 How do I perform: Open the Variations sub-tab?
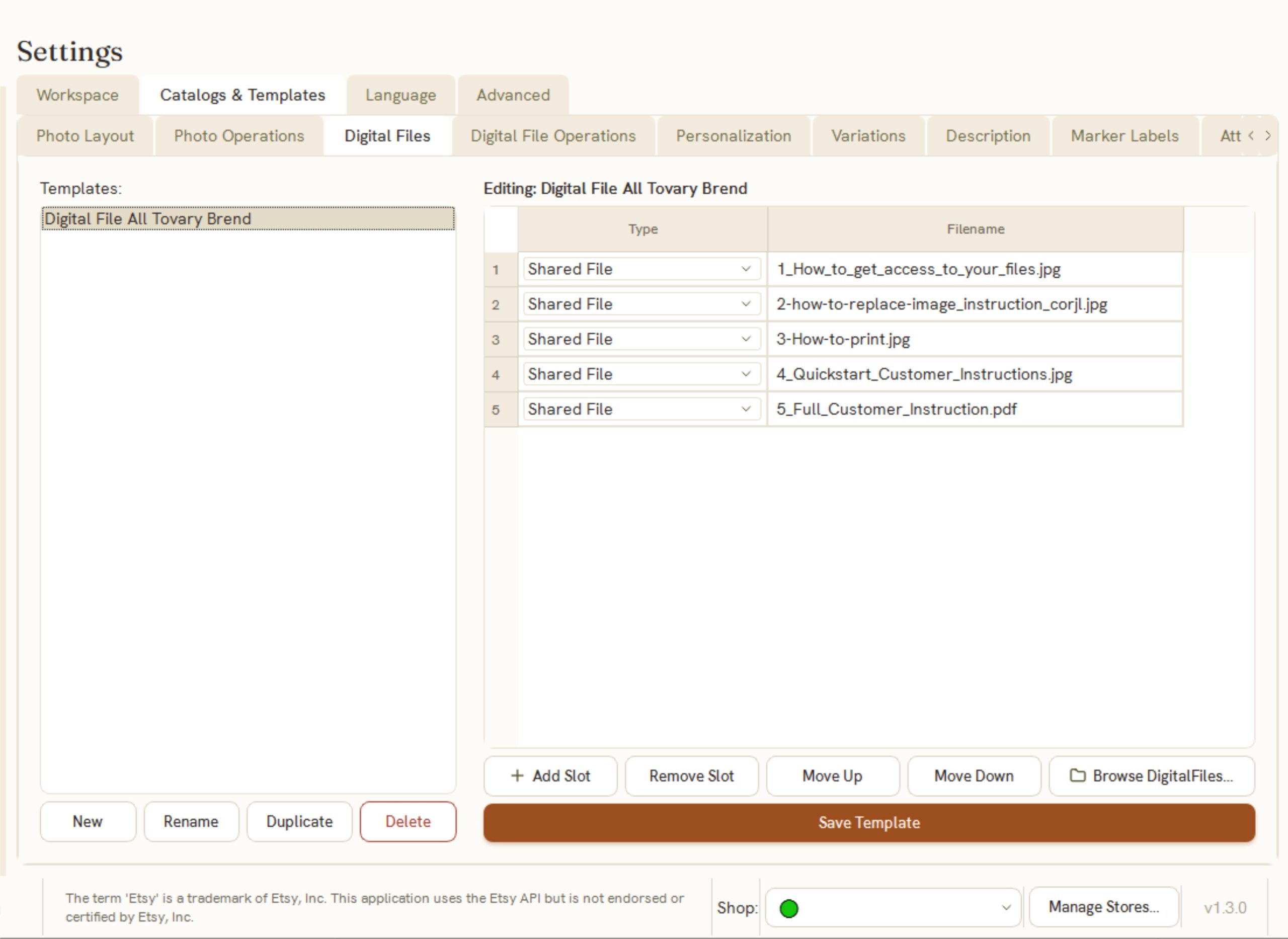click(x=868, y=136)
